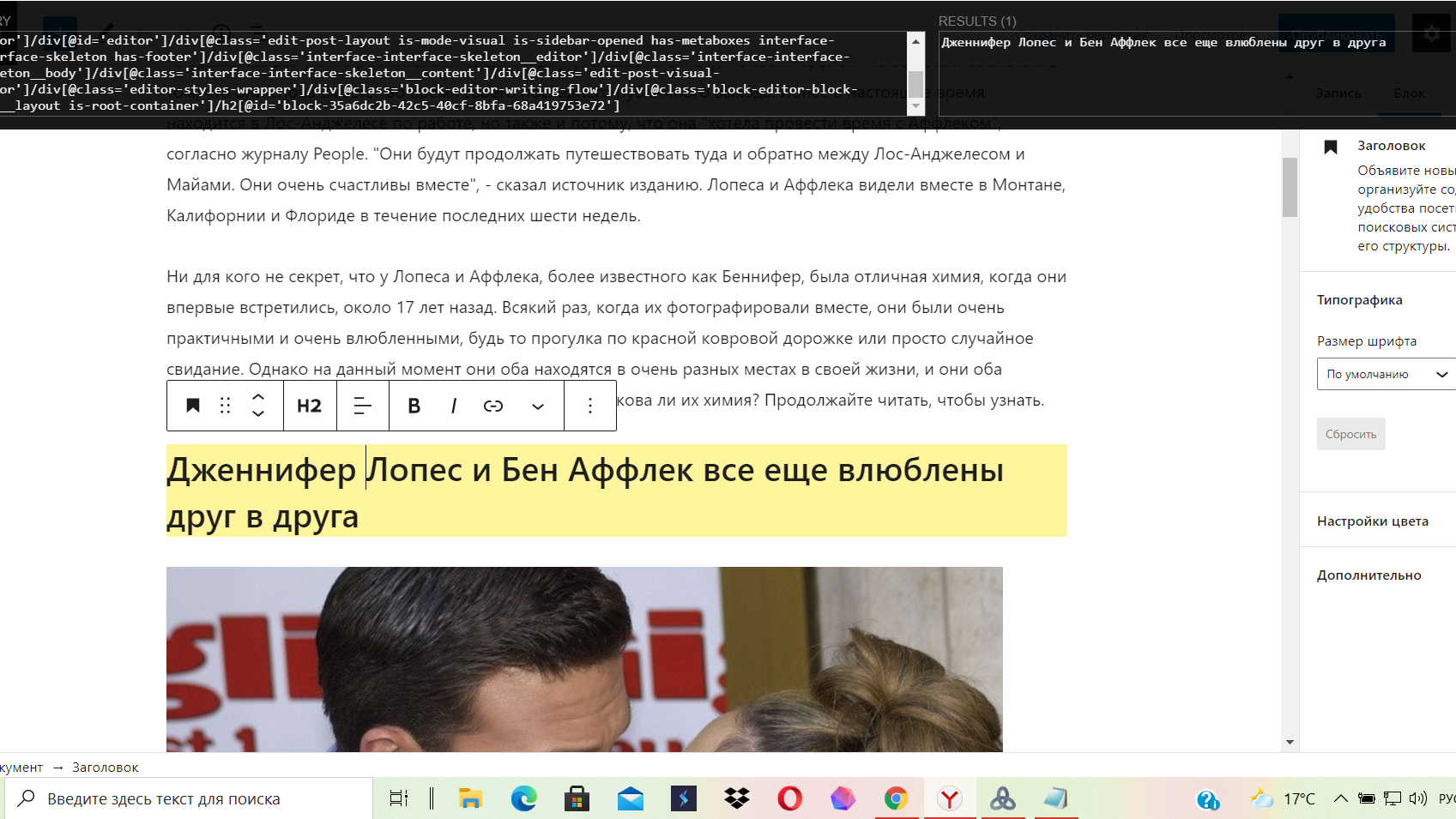This screenshot has width=1456, height=819.
Task: Click the battery tray icon
Action: pyautogui.click(x=1367, y=798)
